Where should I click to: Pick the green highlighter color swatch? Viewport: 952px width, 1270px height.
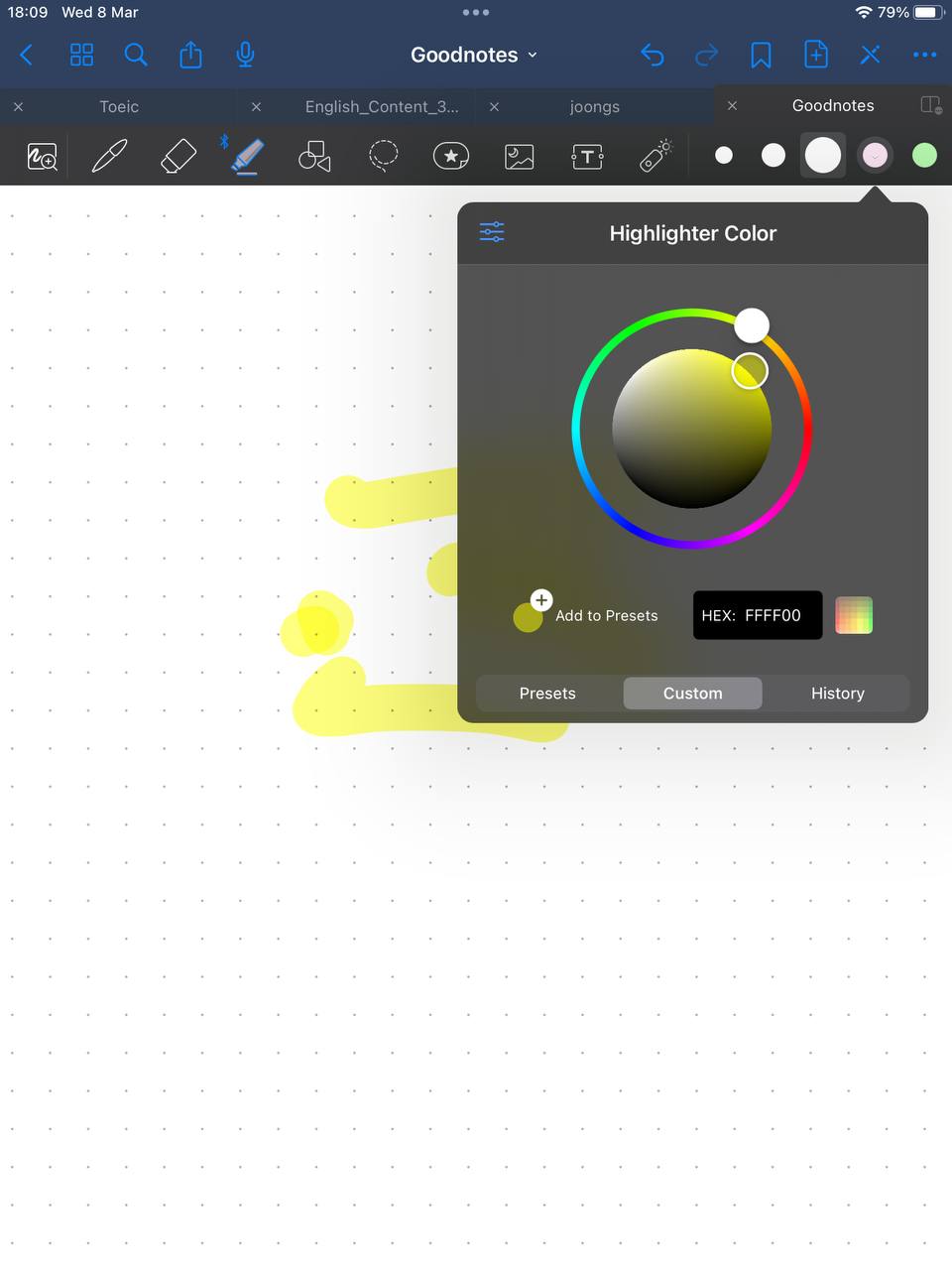(924, 155)
